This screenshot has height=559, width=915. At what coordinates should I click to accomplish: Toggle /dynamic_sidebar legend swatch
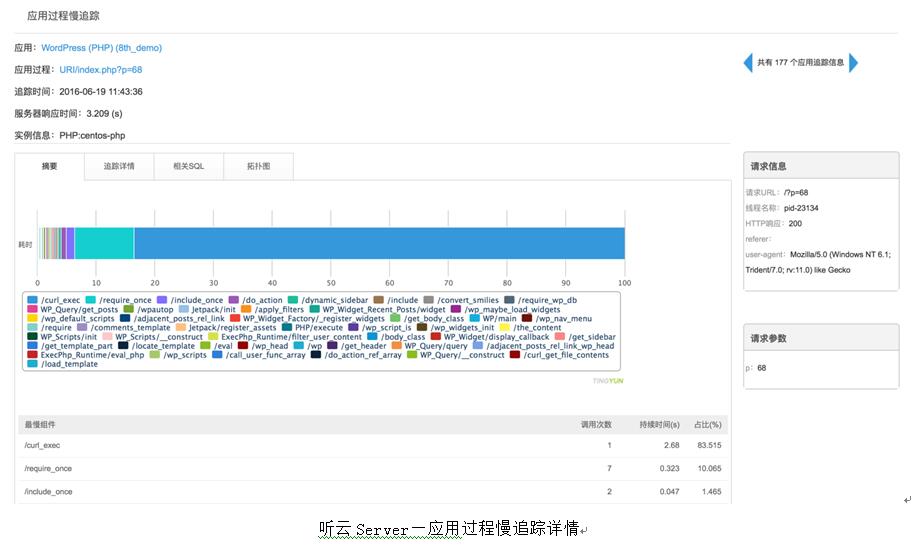[x=293, y=300]
